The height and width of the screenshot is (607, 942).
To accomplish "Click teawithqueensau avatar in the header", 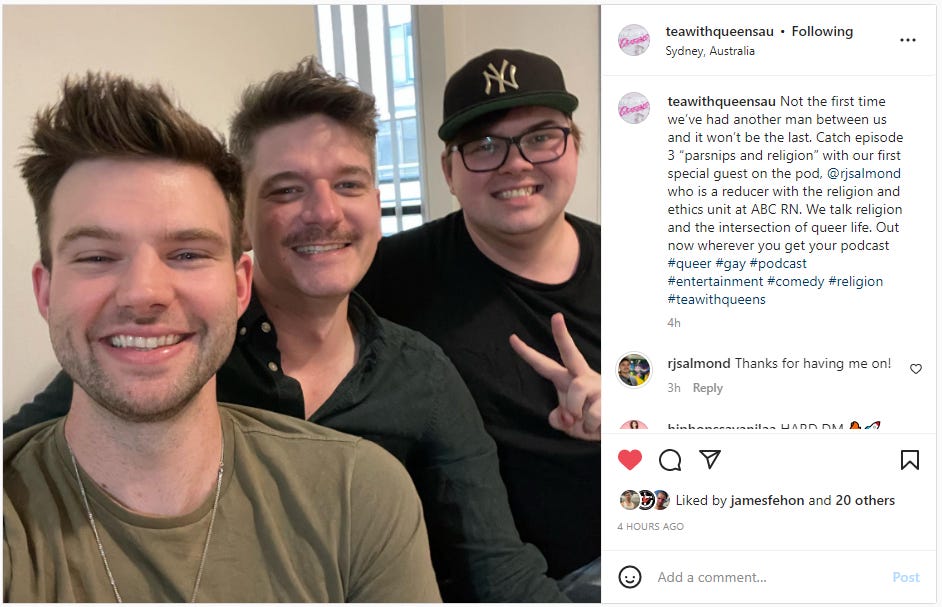I will pyautogui.click(x=634, y=40).
